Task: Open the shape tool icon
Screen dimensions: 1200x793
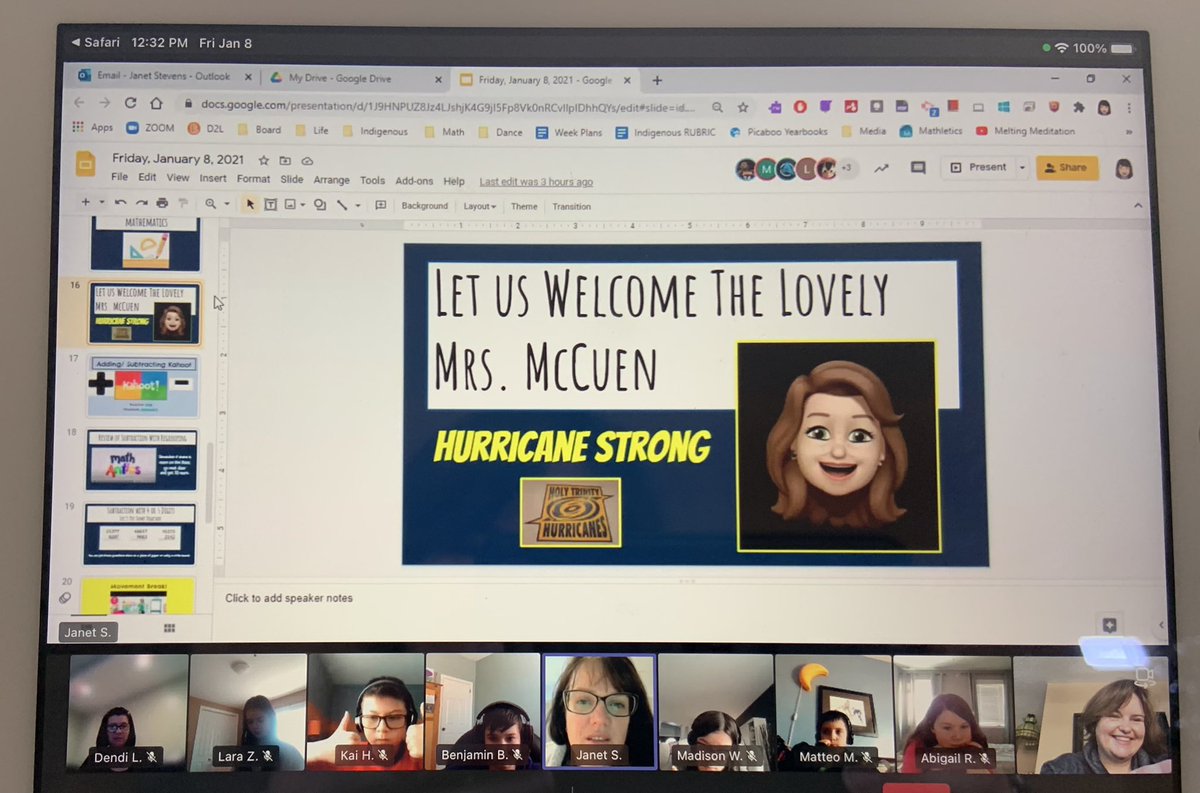Action: click(320, 205)
